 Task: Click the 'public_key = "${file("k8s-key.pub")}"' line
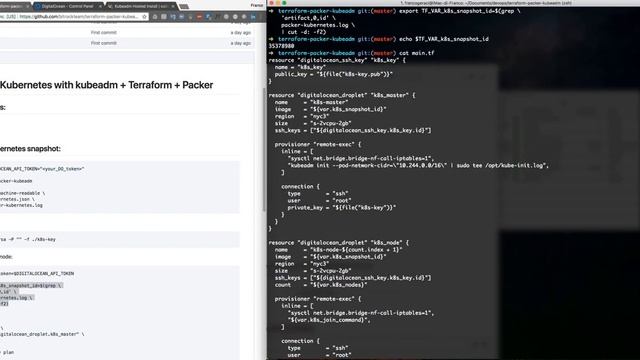click(334, 74)
